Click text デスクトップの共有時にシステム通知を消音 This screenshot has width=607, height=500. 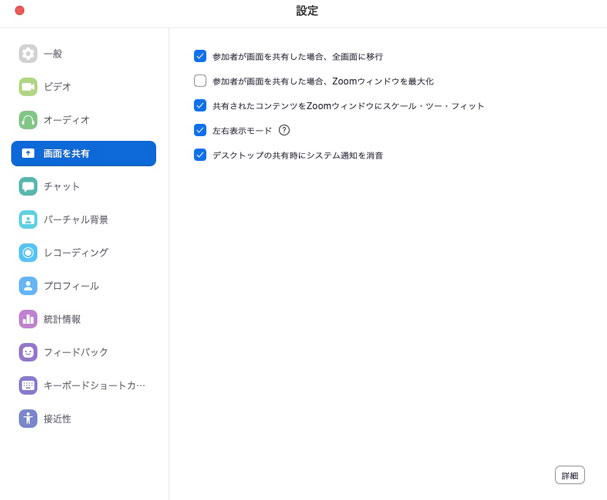click(x=298, y=155)
